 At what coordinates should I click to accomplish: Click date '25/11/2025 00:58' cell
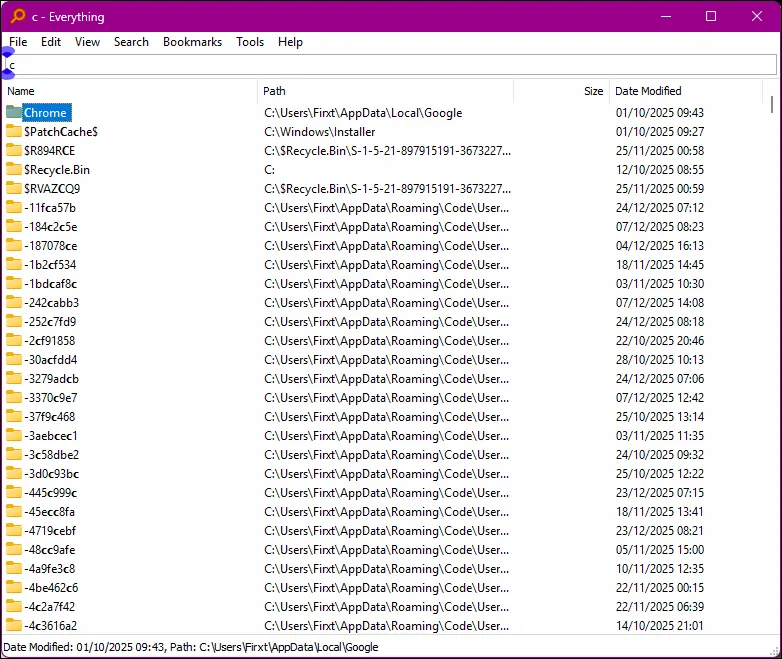(660, 151)
